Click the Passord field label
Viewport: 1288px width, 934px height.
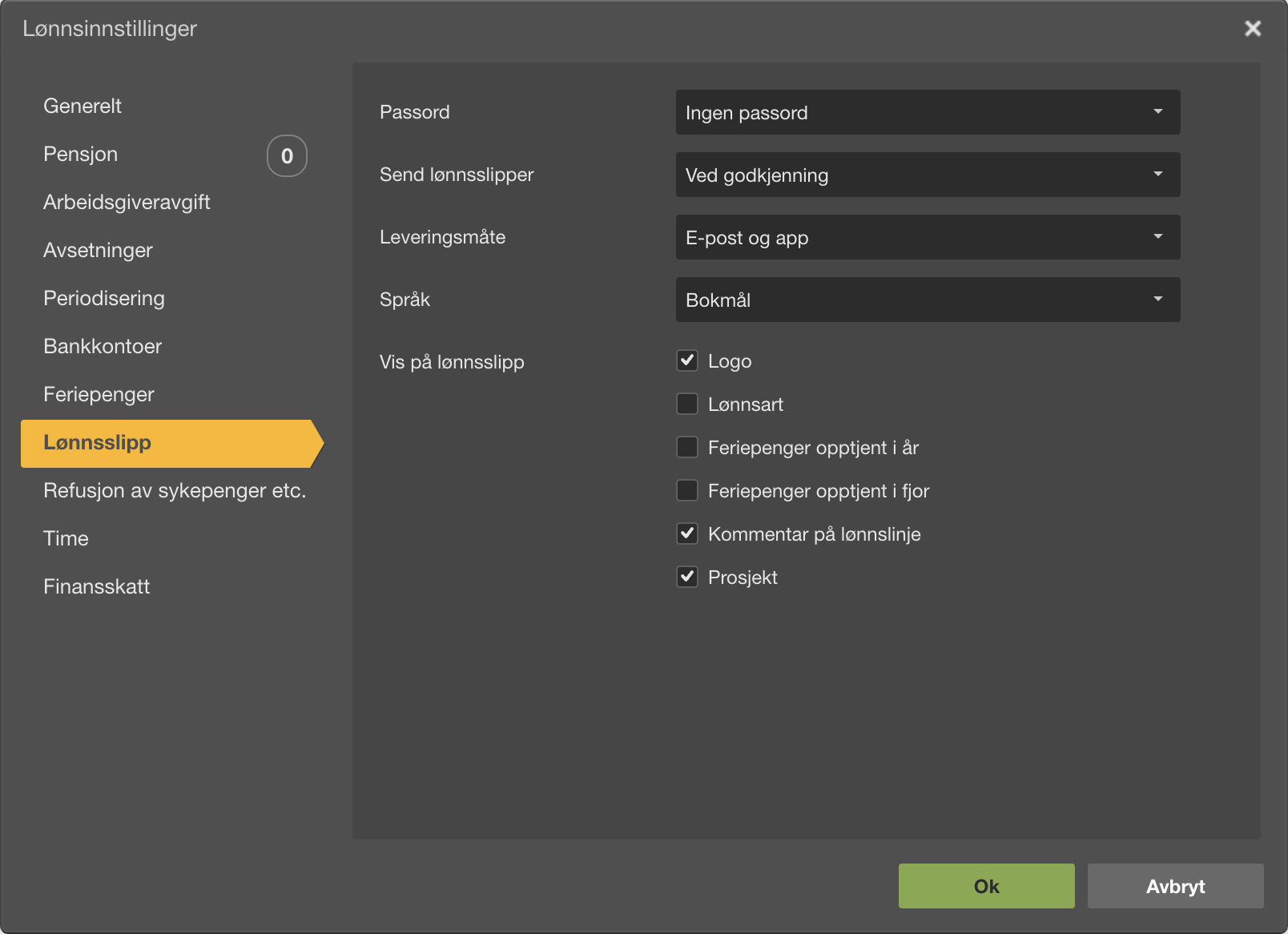coord(414,112)
